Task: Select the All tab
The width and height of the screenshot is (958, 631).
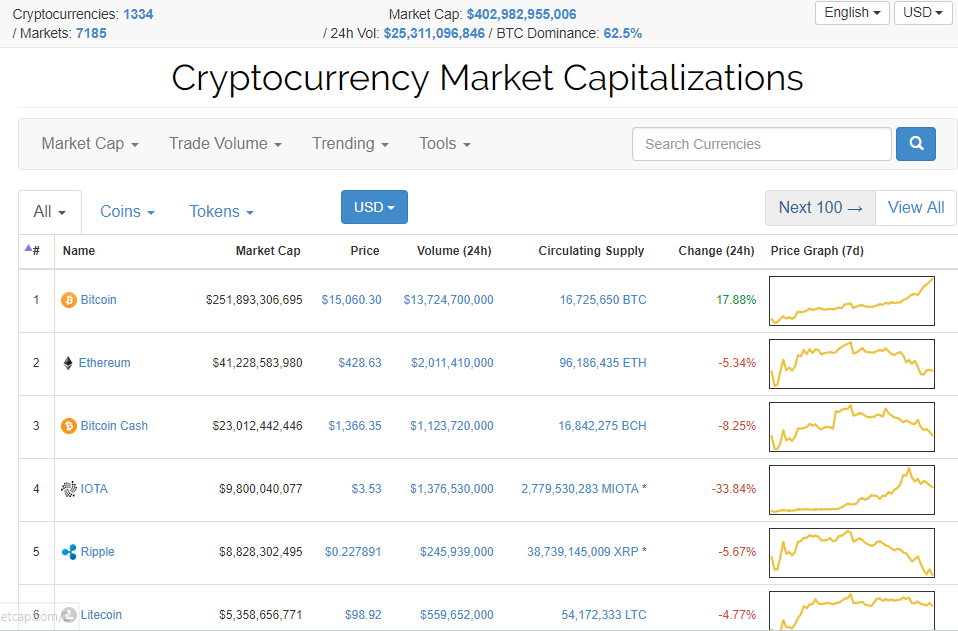Action: (49, 212)
